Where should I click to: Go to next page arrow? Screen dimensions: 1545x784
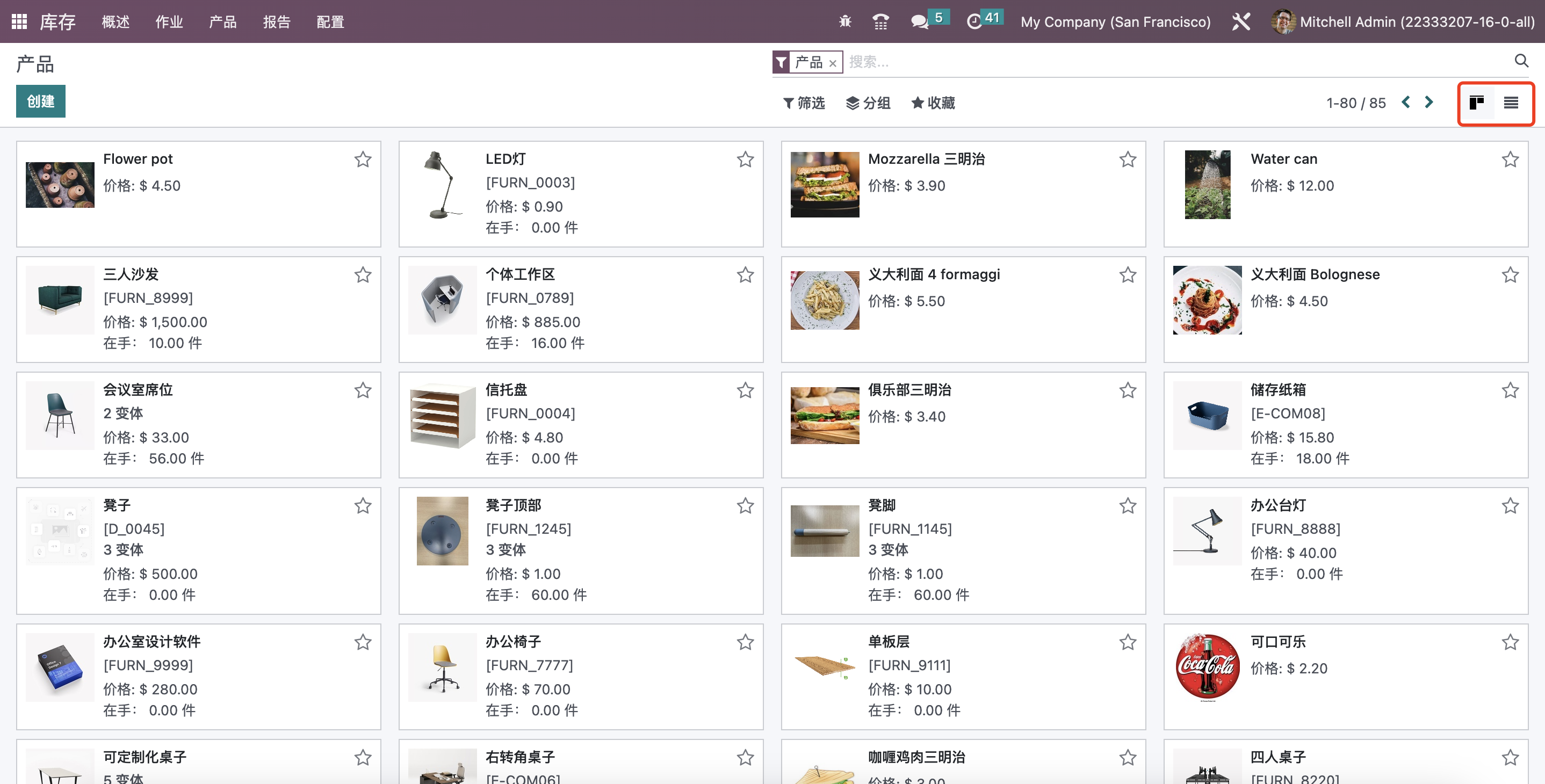1428,103
